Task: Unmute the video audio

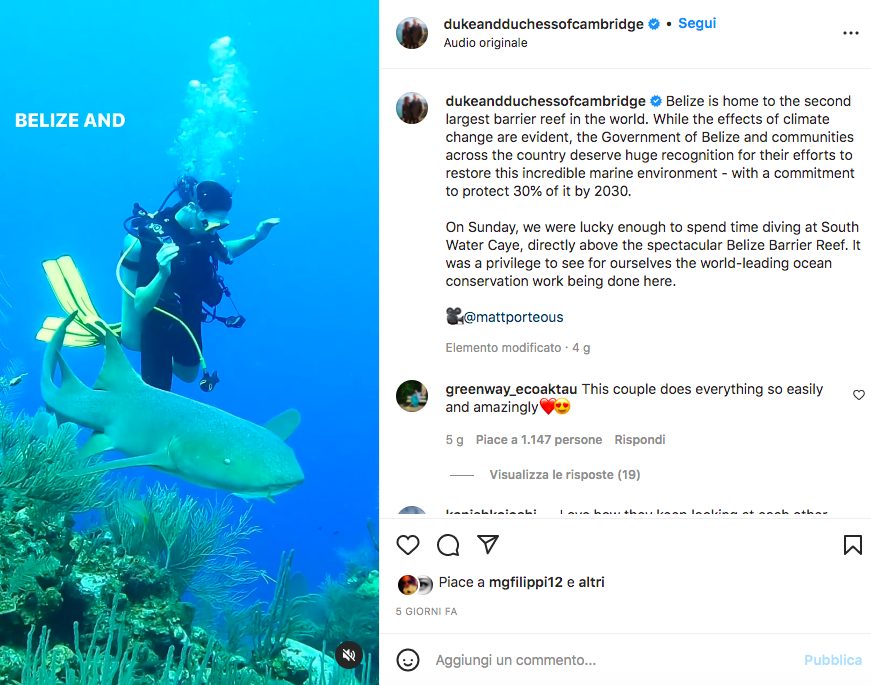Action: [x=348, y=655]
